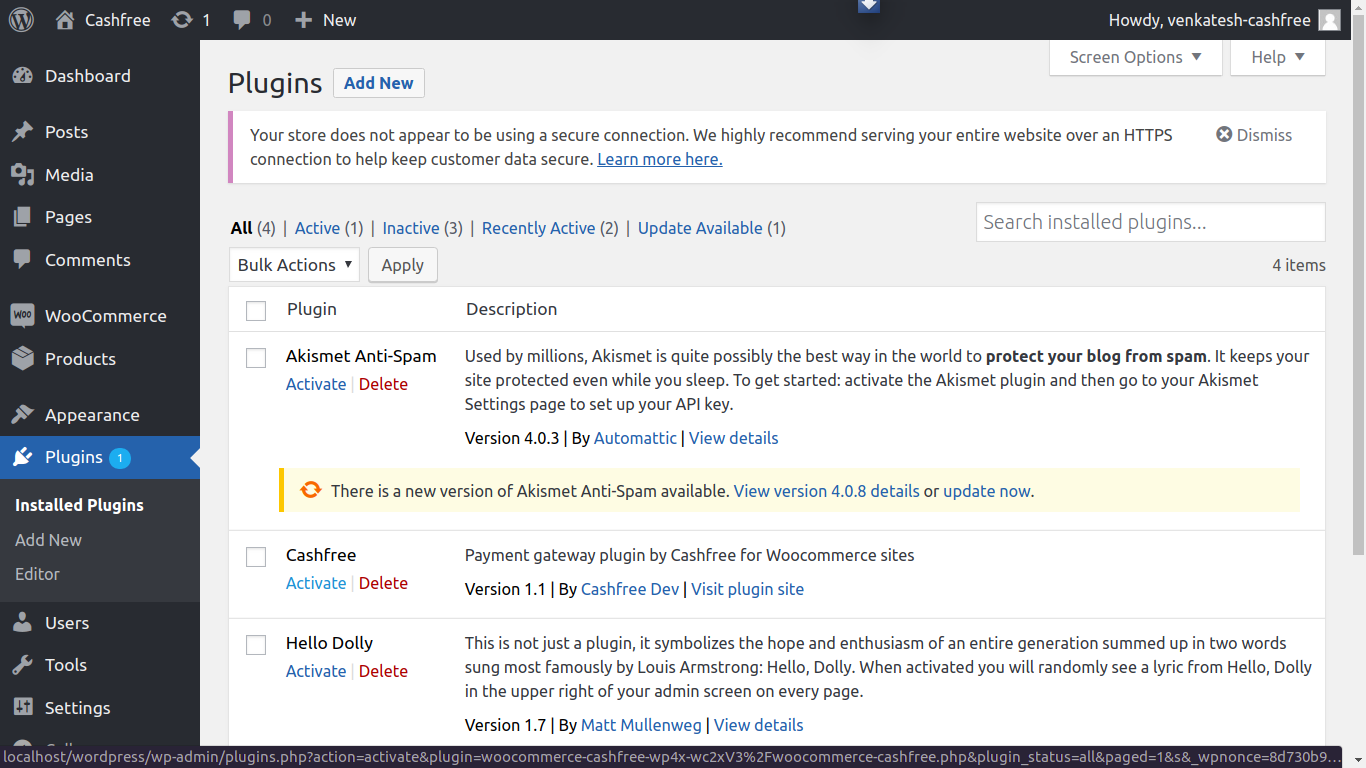Open the updates icon in admin bar

tap(182, 20)
